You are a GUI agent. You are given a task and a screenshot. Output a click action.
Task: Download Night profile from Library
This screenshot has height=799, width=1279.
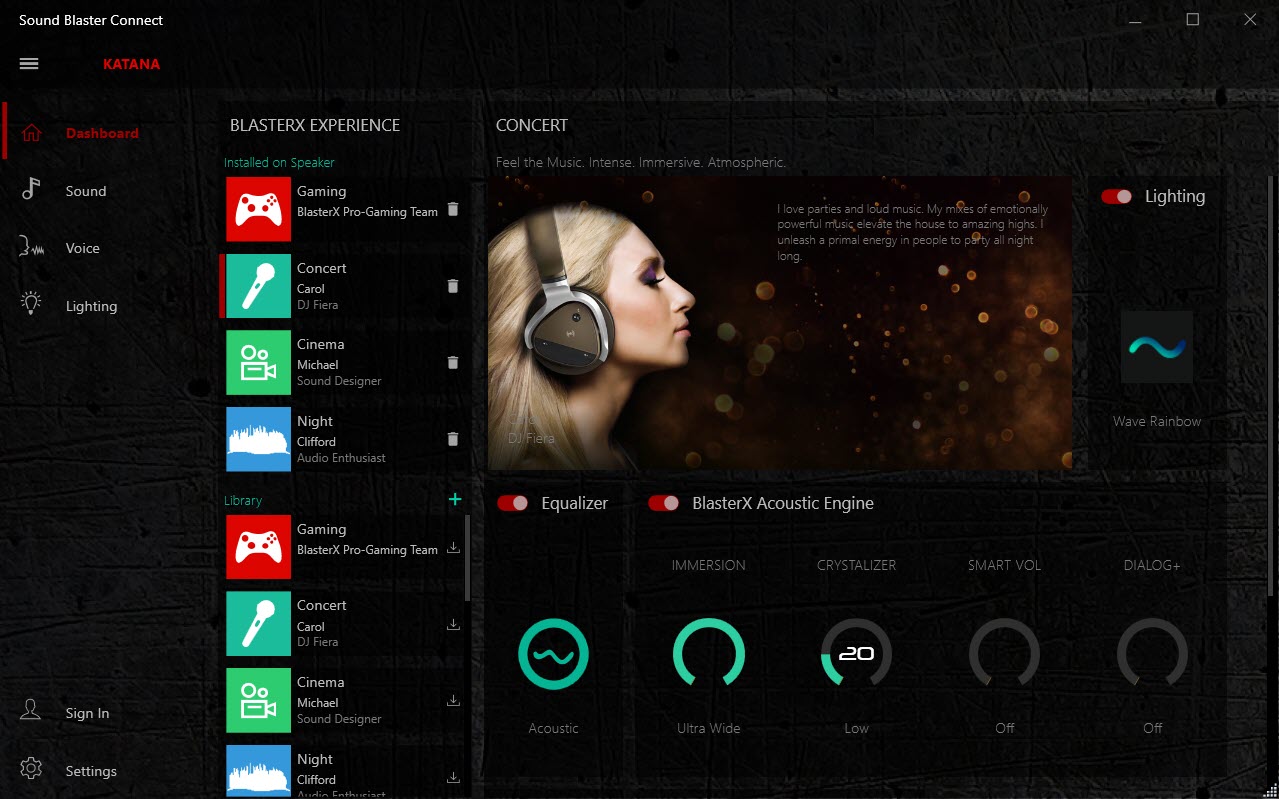click(x=453, y=777)
